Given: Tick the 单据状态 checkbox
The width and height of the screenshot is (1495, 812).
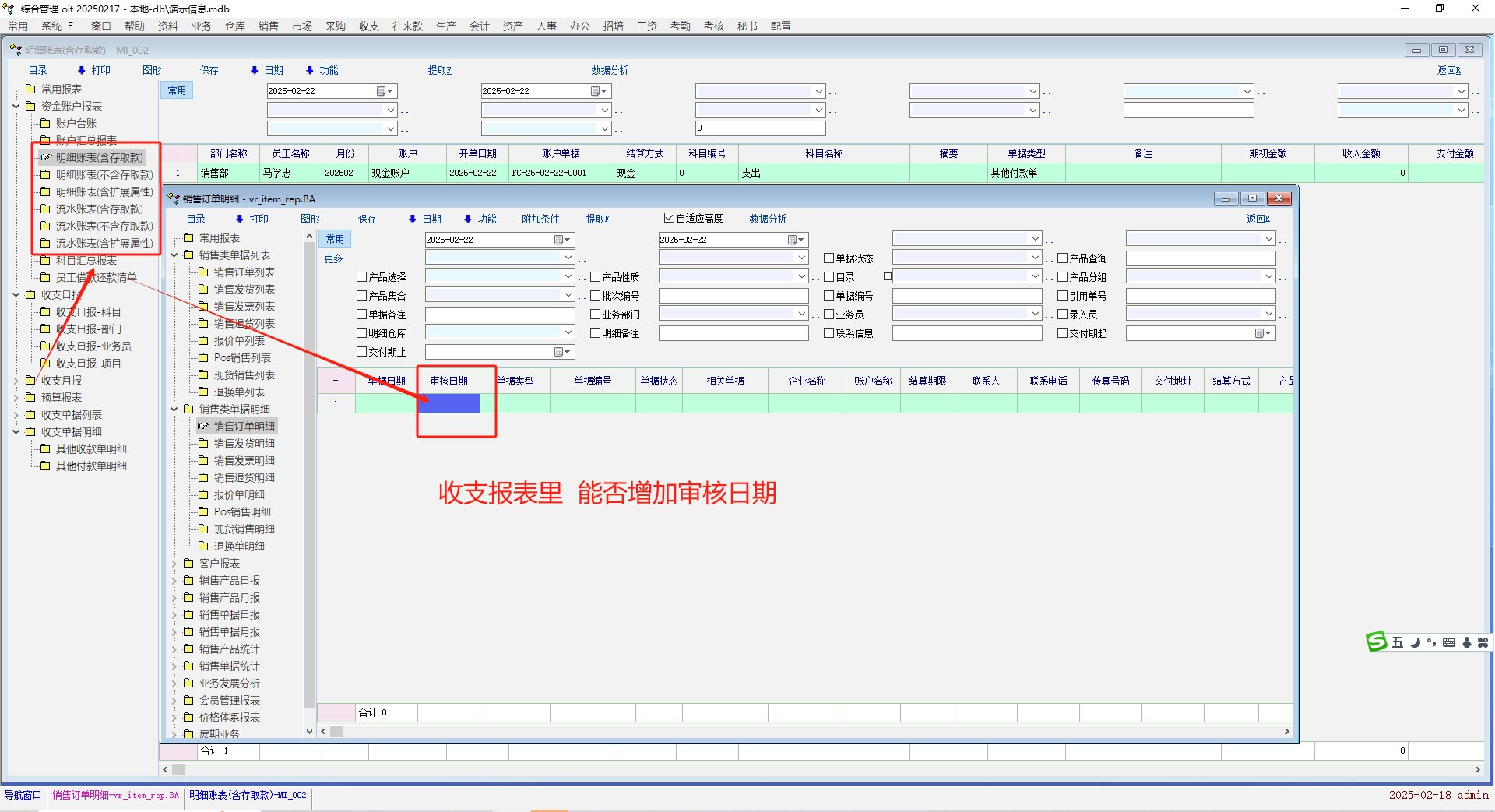Looking at the screenshot, I should 828,258.
